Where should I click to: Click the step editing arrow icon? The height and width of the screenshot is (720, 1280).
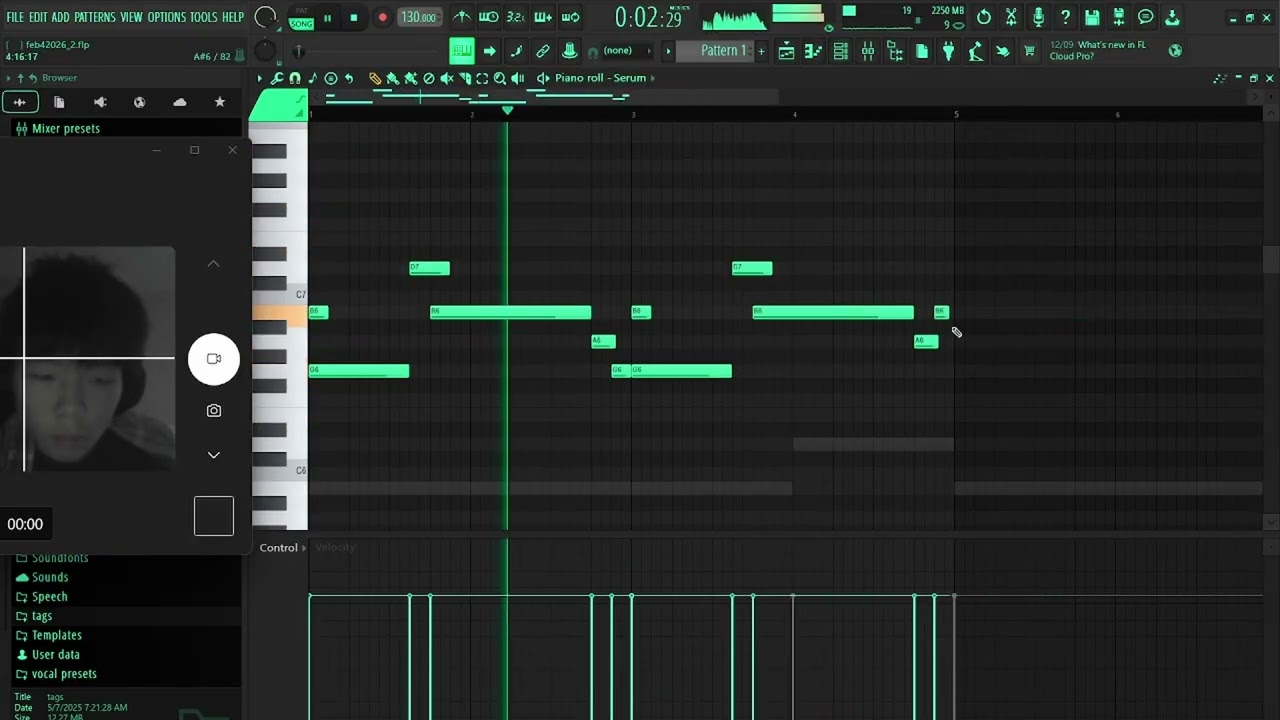coord(489,51)
